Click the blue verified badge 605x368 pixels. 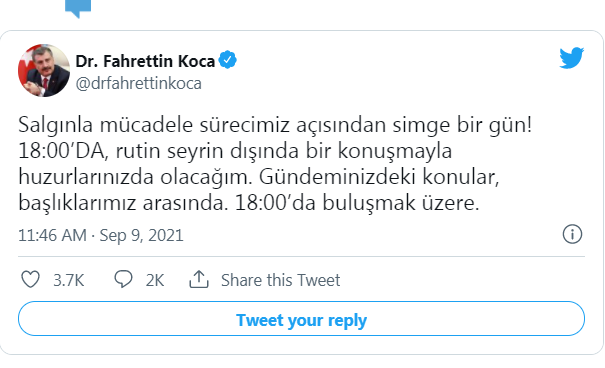tap(228, 60)
